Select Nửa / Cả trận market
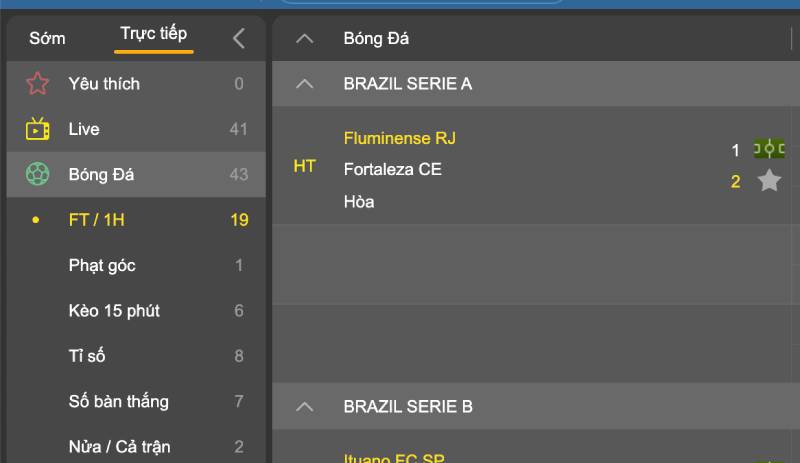Screen dimensions: 800x463 pyautogui.click(x=113, y=447)
